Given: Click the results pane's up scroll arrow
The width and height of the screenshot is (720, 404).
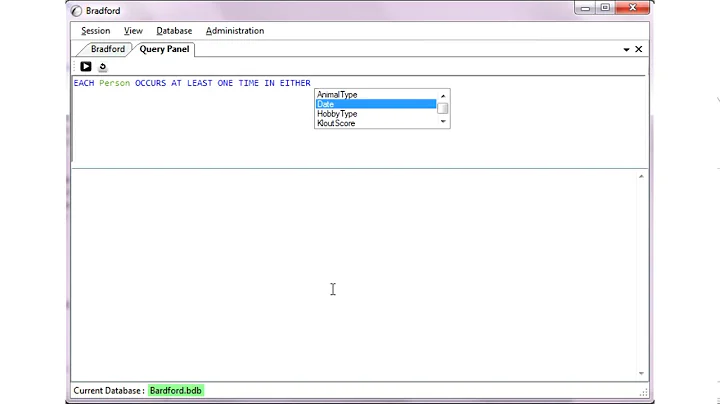Looking at the screenshot, I should pos(641,176).
